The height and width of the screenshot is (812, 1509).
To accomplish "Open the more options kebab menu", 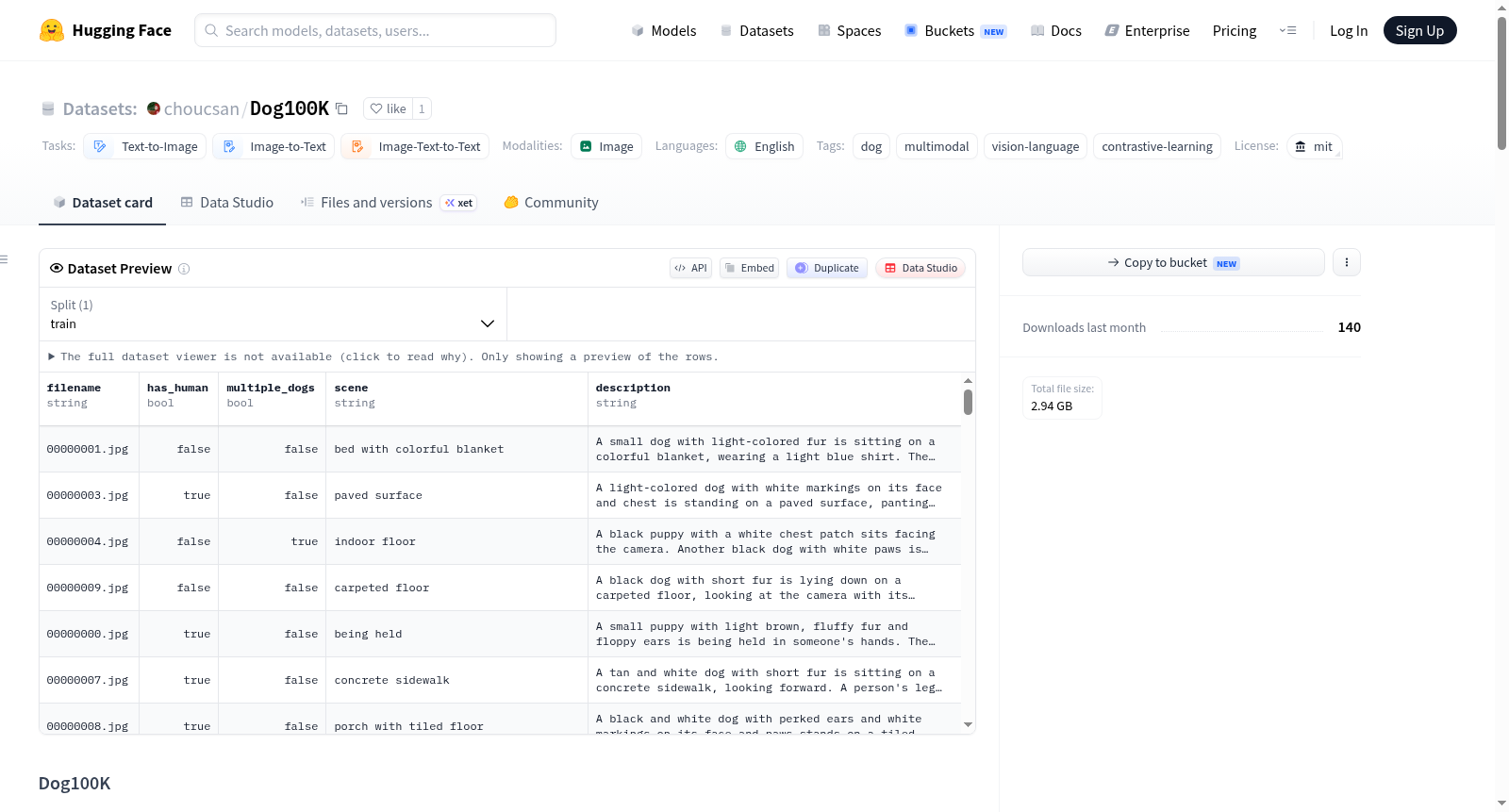I will (1347, 262).
